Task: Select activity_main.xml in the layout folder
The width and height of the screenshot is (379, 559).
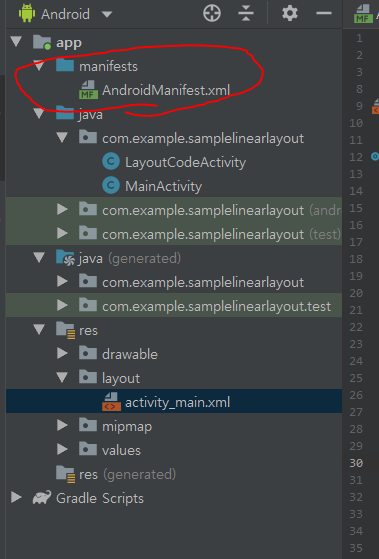Action: pyautogui.click(x=177, y=402)
